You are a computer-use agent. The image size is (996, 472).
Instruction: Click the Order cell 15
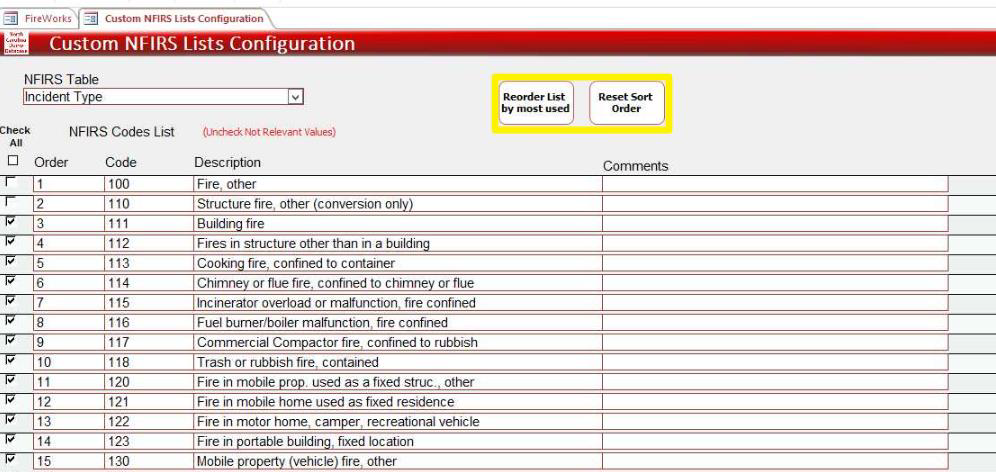[x=69, y=461]
